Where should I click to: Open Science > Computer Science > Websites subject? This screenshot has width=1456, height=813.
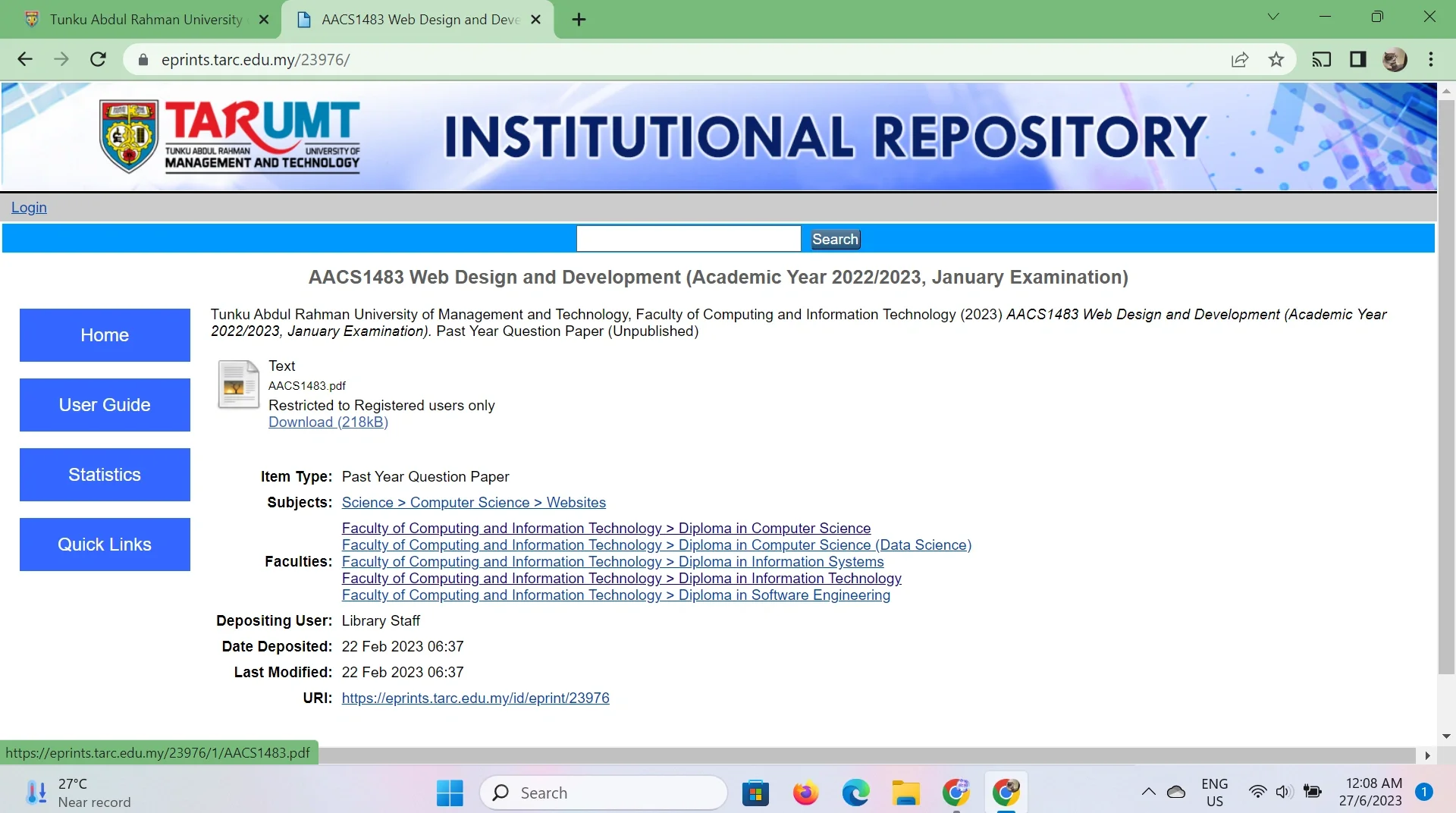click(x=473, y=503)
